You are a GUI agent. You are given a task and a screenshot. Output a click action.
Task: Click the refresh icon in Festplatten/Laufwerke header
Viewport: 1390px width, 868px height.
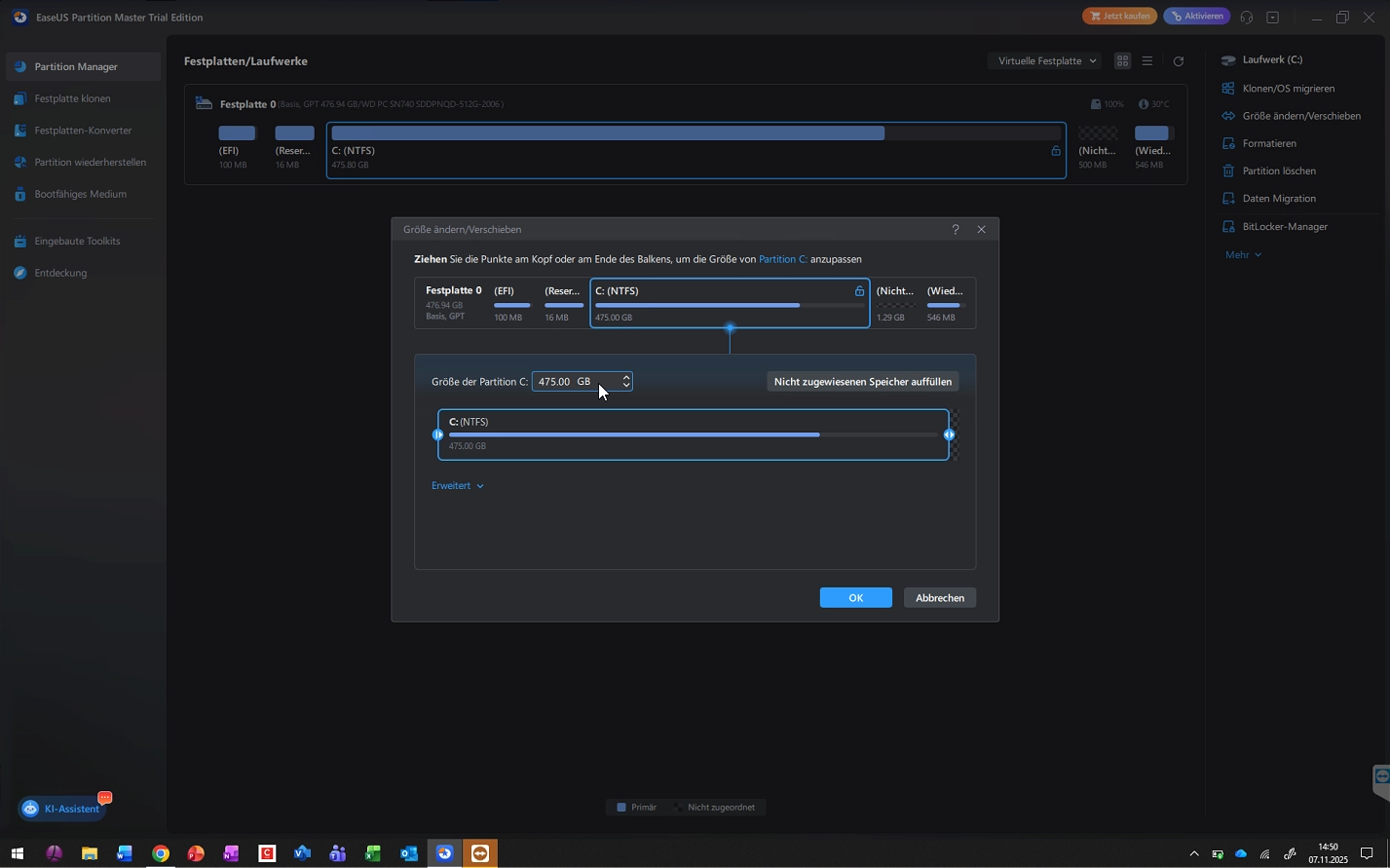coord(1178,61)
